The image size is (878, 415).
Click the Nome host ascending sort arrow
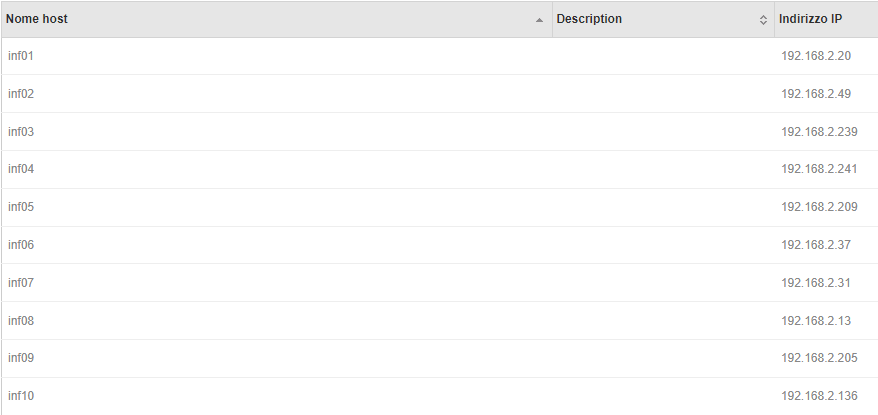coord(539,20)
